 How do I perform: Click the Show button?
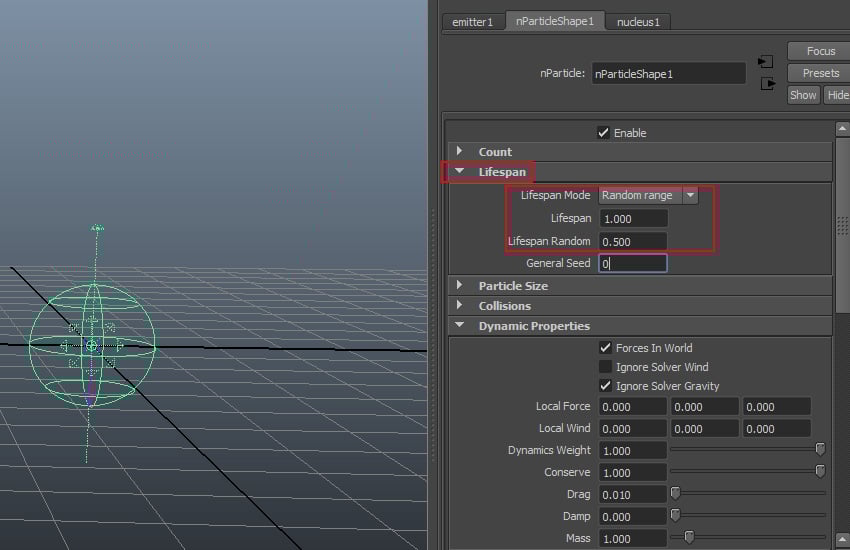coord(803,95)
